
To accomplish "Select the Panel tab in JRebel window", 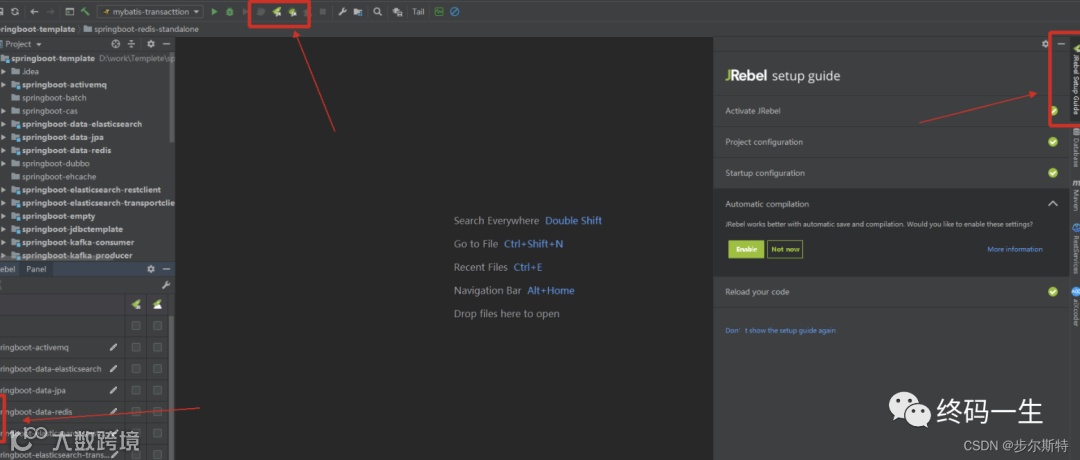I will pyautogui.click(x=36, y=269).
